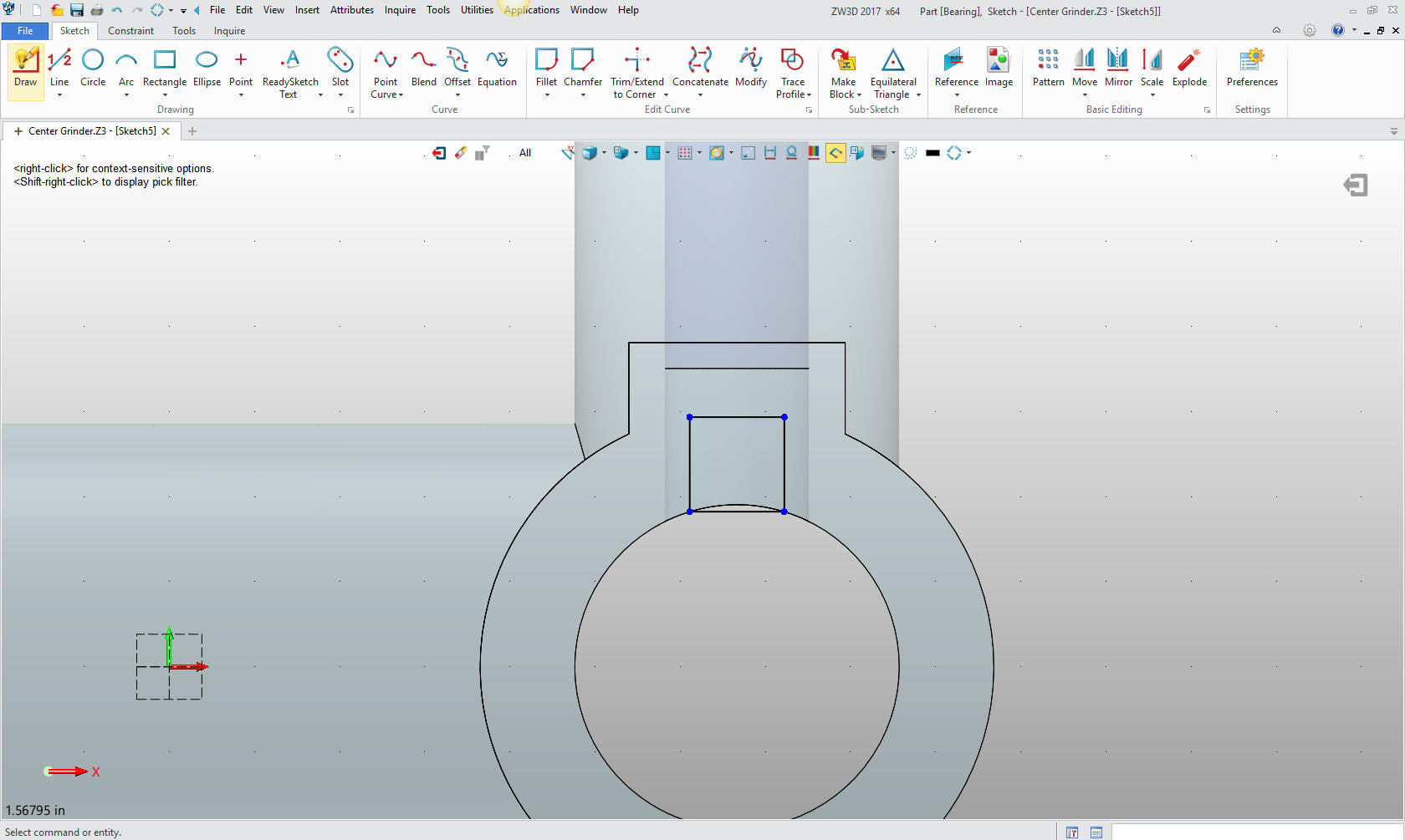Open the shaded display mode dropdown
This screenshot has height=840, width=1405.
[604, 153]
